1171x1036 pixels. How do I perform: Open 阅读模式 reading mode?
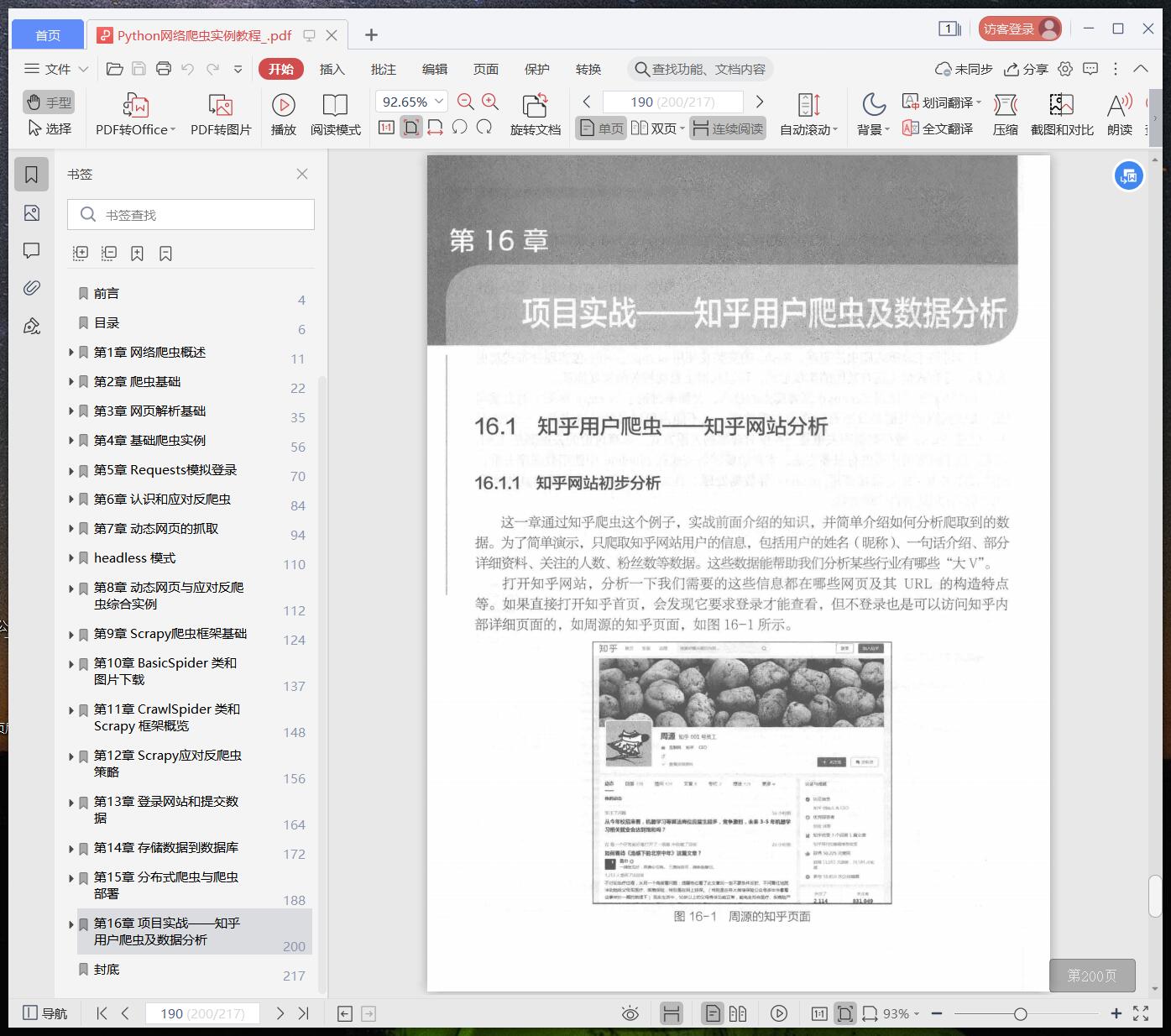[x=336, y=114]
